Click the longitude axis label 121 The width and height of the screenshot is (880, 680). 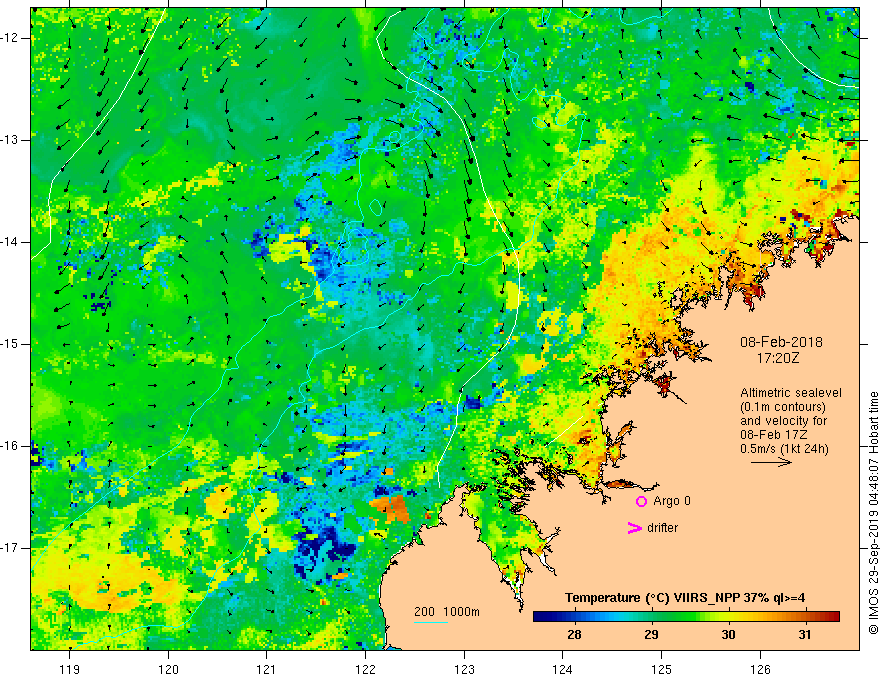point(267,669)
